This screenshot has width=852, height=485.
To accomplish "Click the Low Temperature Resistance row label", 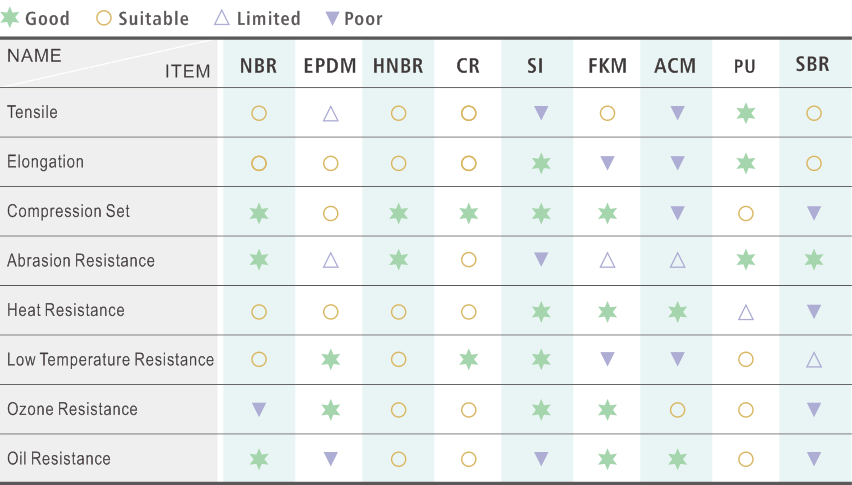I will pos(110,360).
